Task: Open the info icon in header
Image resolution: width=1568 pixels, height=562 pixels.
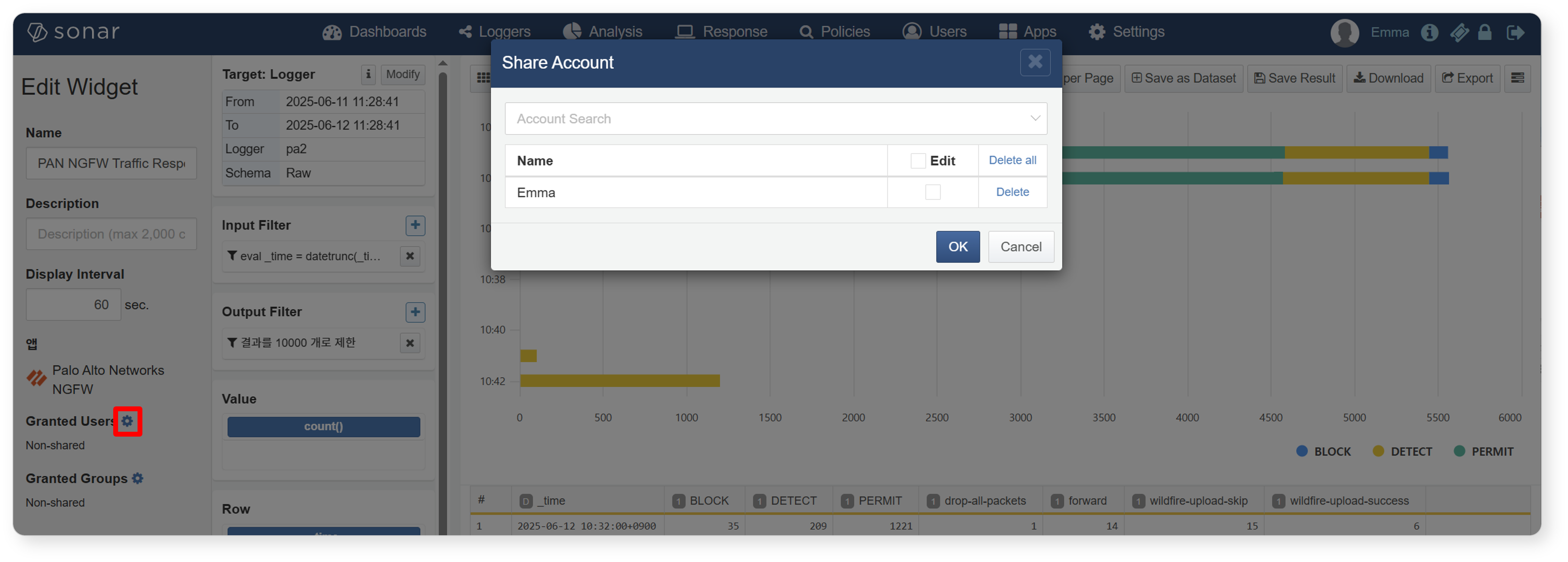Action: 1429,32
